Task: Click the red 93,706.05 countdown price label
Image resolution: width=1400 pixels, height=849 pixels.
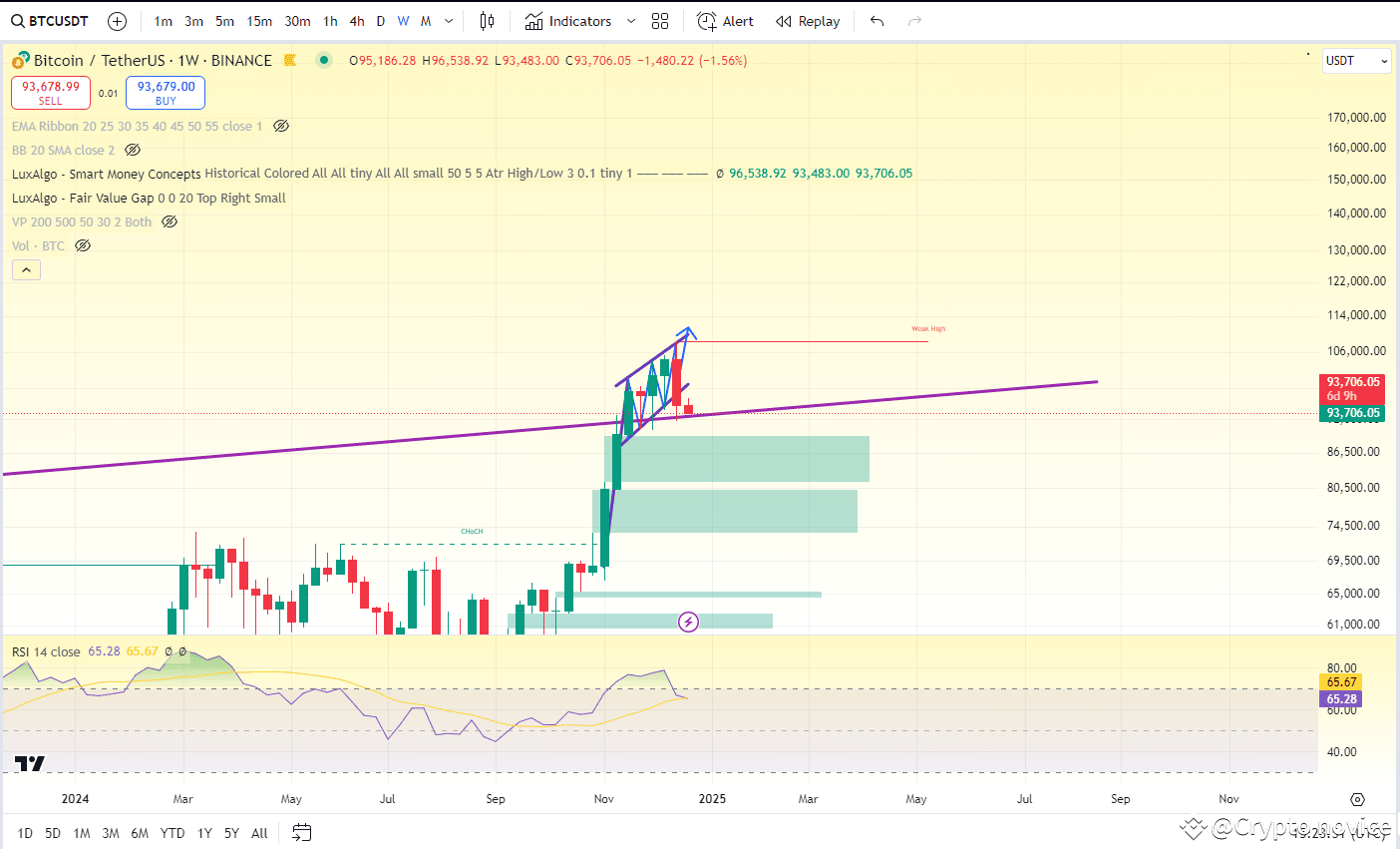Action: coord(1353,388)
